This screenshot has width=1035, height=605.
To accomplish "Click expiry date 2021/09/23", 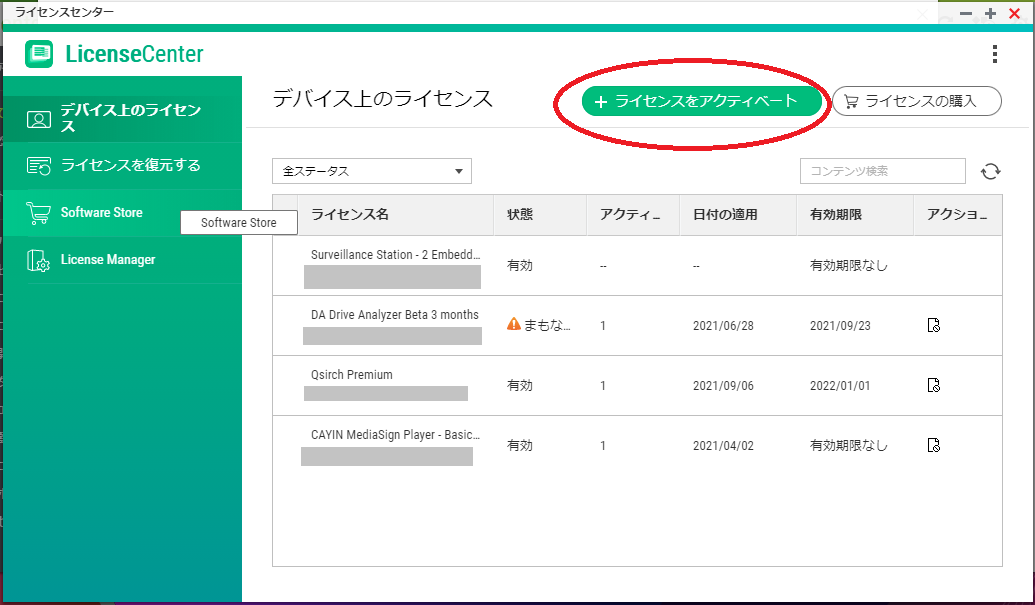I will tap(840, 326).
